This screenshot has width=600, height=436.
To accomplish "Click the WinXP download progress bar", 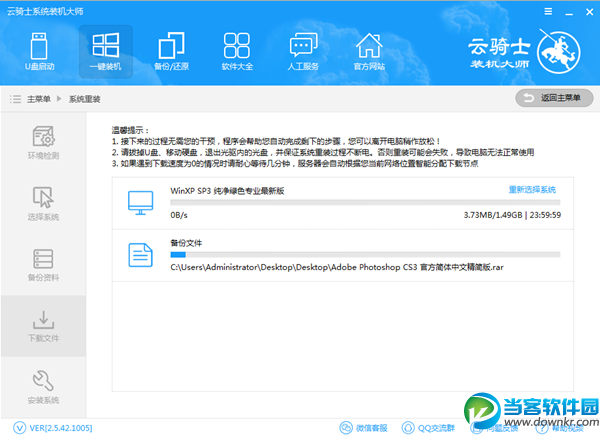I will 365,202.
